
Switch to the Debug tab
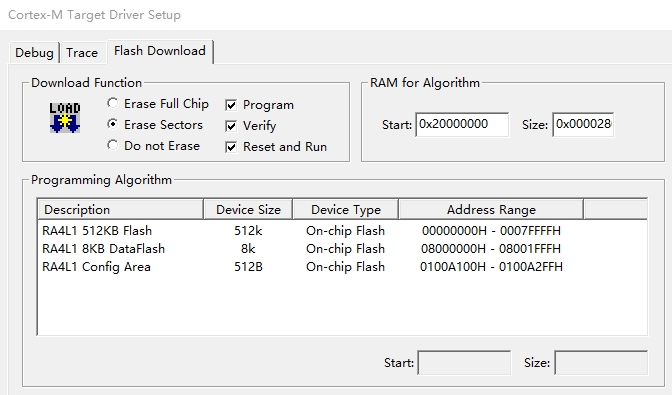(34, 53)
